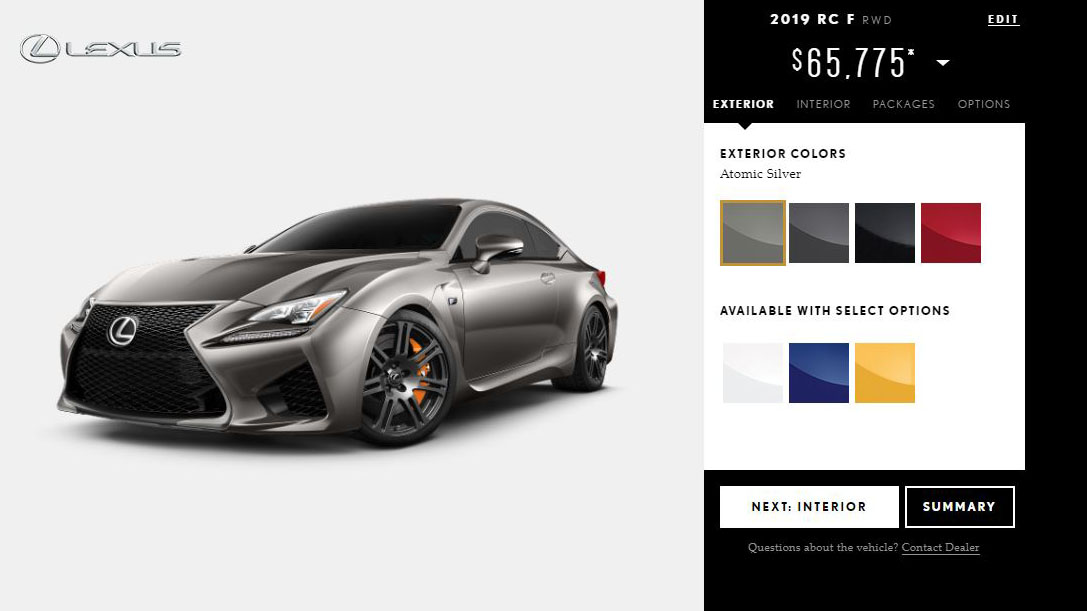Expand the price details dropdown arrow
This screenshot has height=611, width=1087.
coord(943,63)
